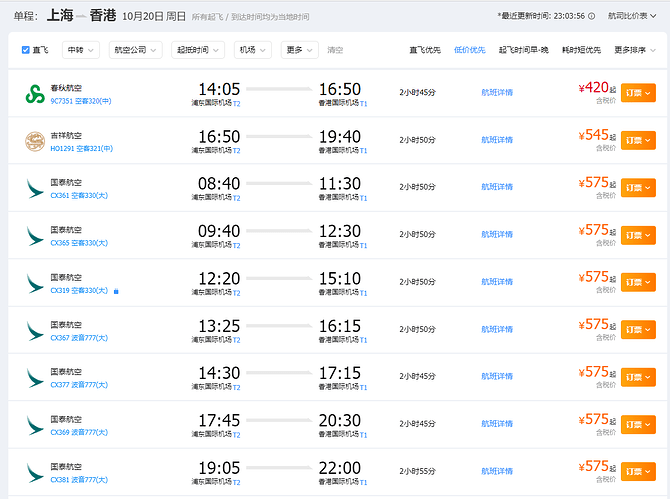This screenshot has height=499, width=670.
Task: Click the Juneyao Airlines round logo
Action: coord(35,141)
